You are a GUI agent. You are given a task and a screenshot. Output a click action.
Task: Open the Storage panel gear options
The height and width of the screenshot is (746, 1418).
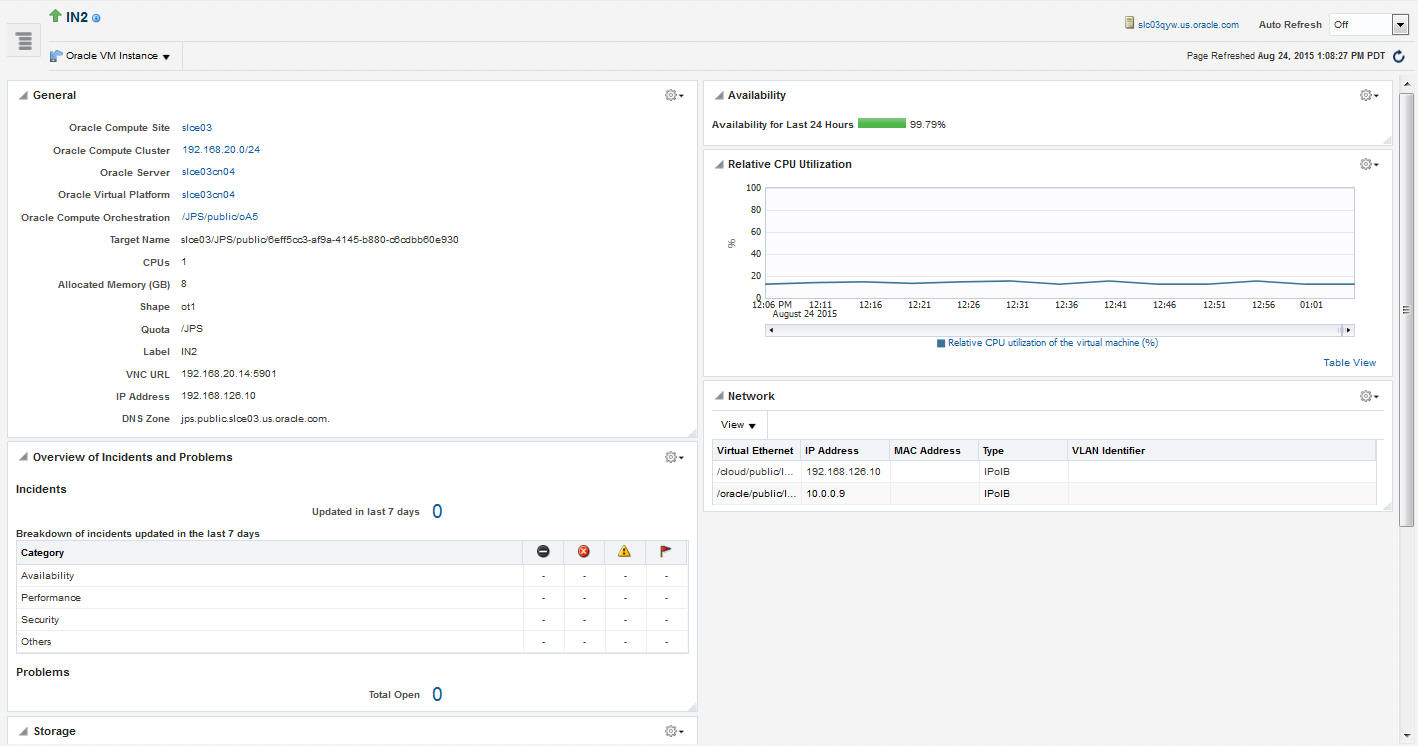click(674, 731)
